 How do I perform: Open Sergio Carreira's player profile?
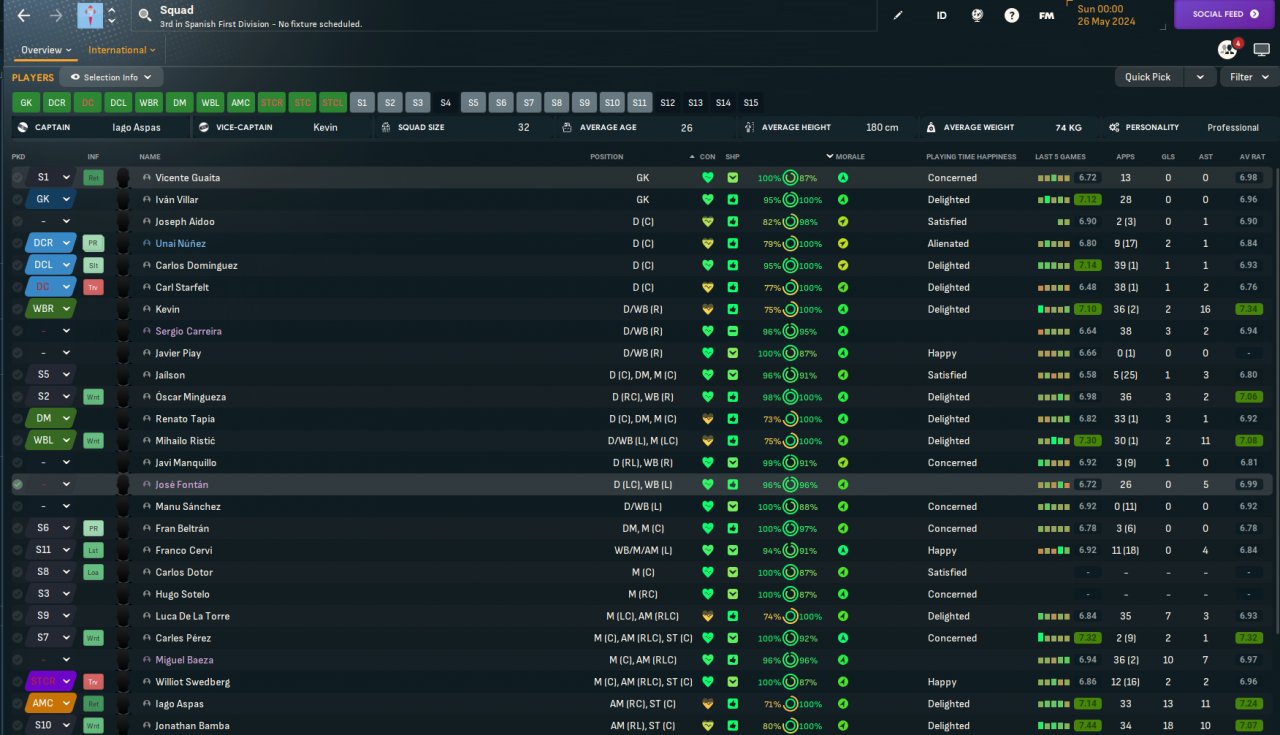click(x=188, y=332)
